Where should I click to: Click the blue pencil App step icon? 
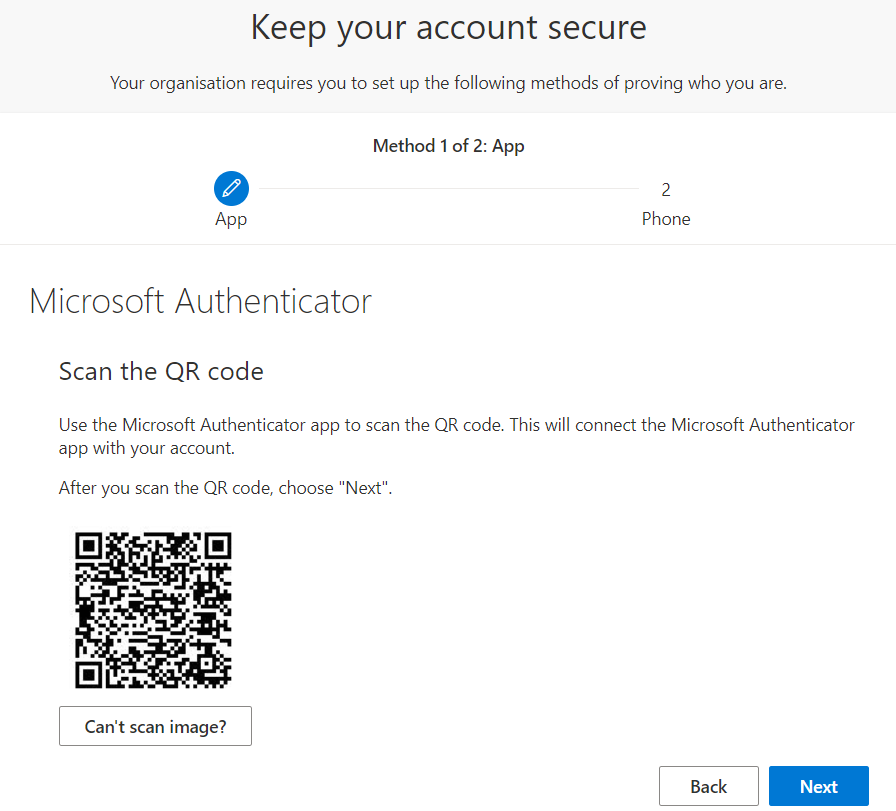[231, 188]
